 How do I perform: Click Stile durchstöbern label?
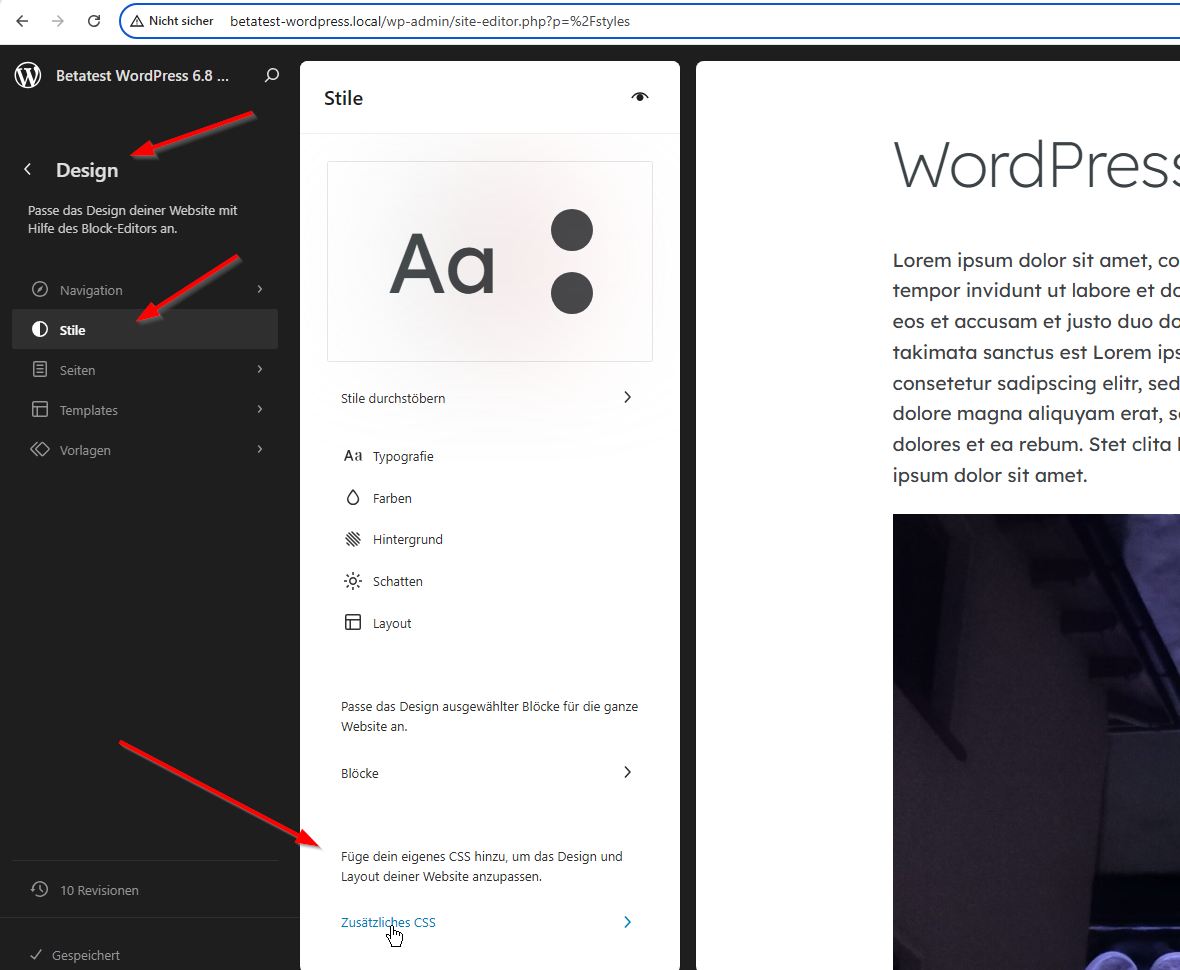click(393, 398)
